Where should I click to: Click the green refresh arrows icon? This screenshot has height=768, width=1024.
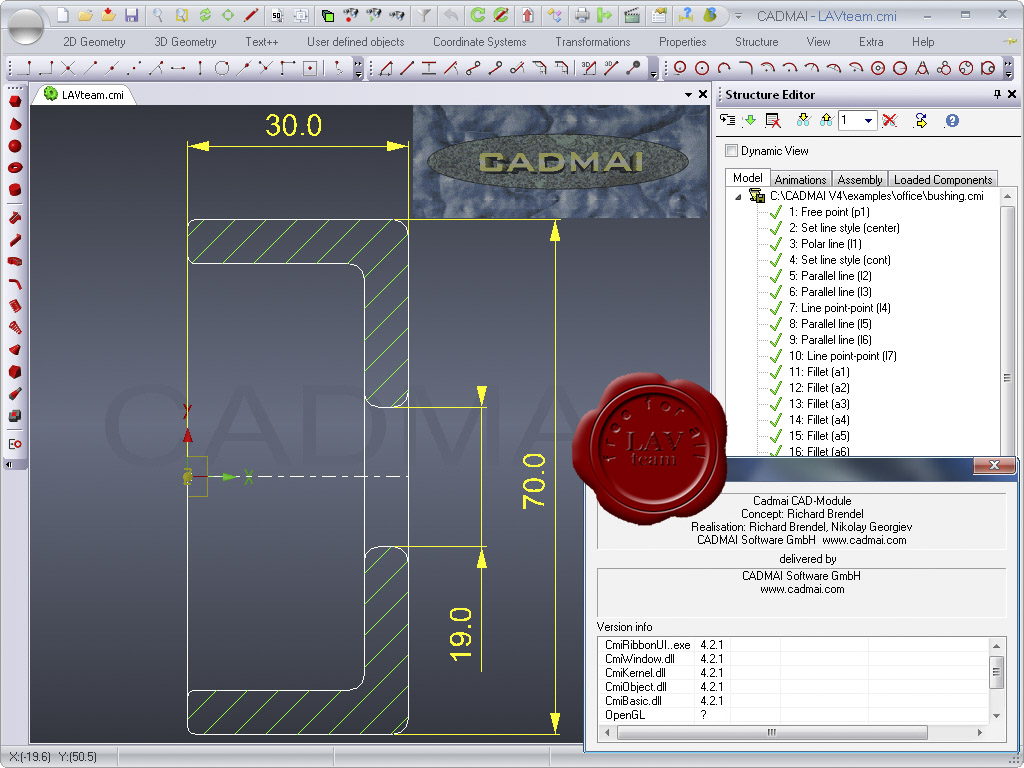pyautogui.click(x=205, y=15)
